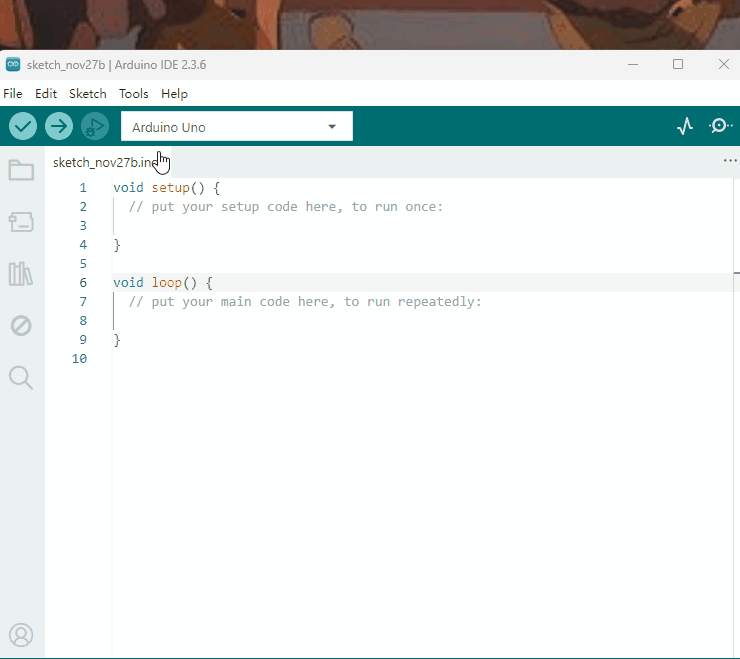This screenshot has height=659, width=740.
Task: Open the Debug panel in sidebar
Action: coord(21,326)
